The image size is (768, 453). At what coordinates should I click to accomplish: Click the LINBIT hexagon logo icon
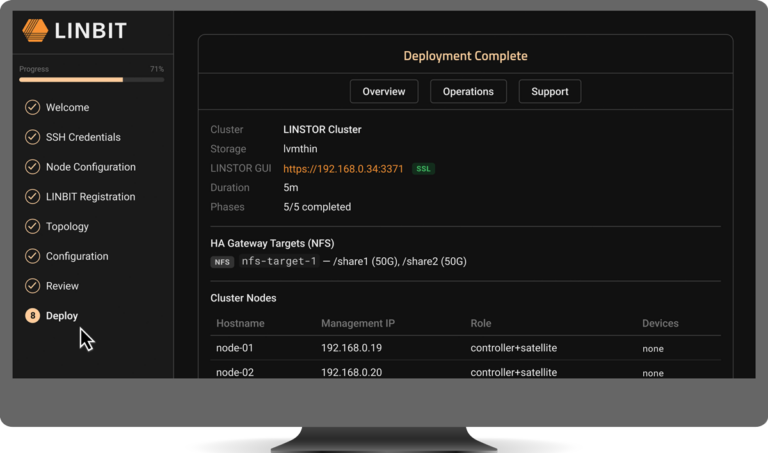pyautogui.click(x=35, y=30)
